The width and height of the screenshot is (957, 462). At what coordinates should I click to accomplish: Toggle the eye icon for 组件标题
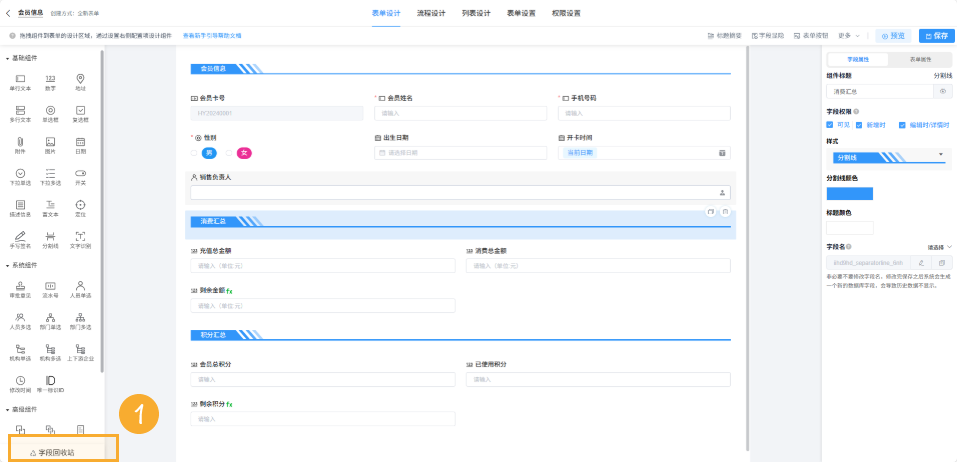click(943, 92)
